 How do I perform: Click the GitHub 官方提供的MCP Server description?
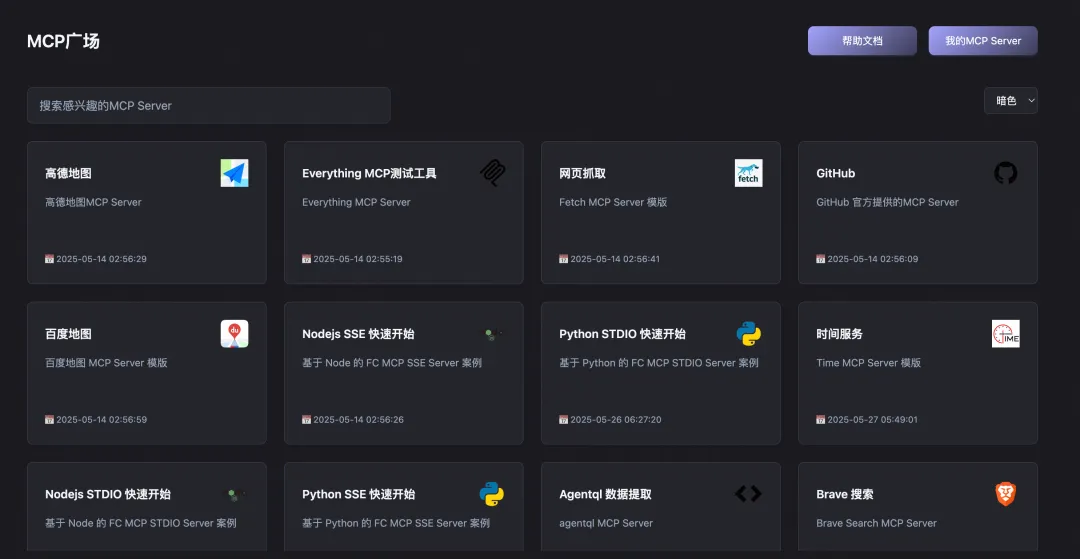(887, 202)
